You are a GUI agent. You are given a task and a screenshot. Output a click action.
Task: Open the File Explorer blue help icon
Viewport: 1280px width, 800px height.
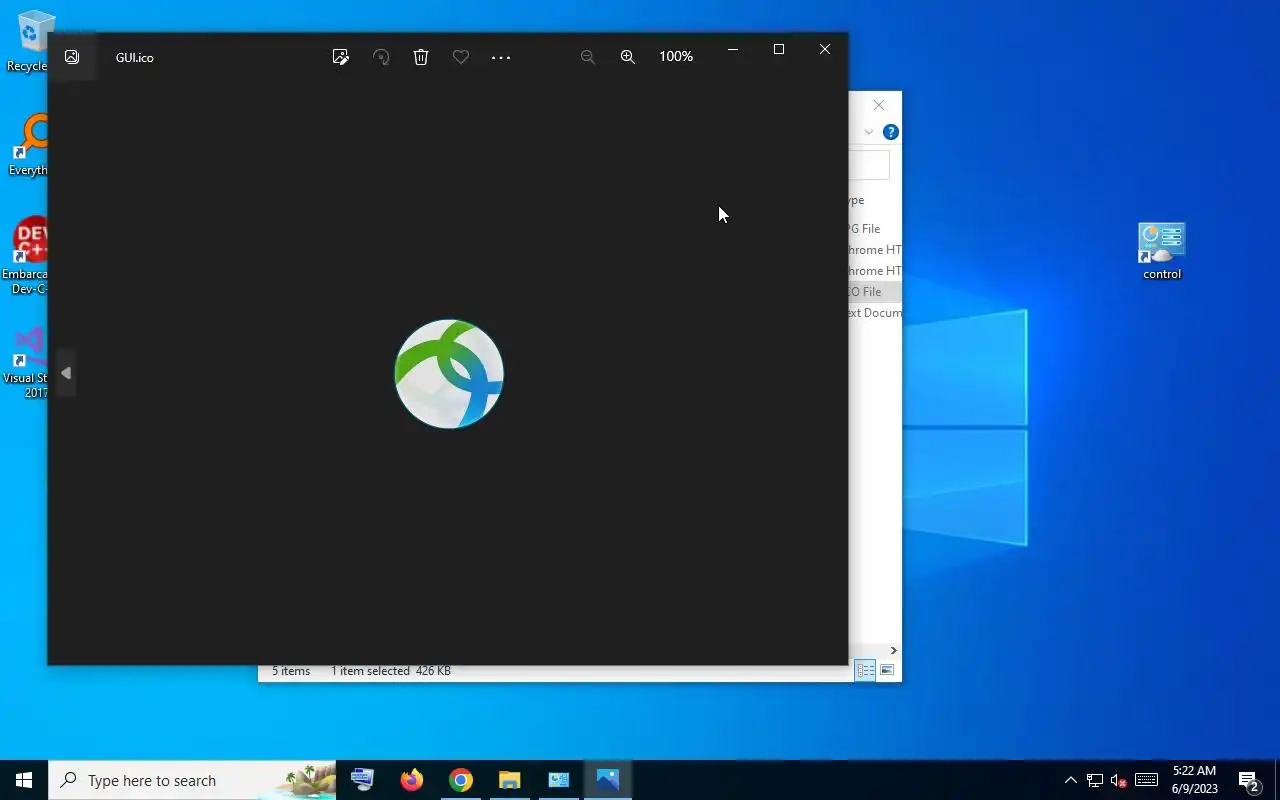pos(891,132)
